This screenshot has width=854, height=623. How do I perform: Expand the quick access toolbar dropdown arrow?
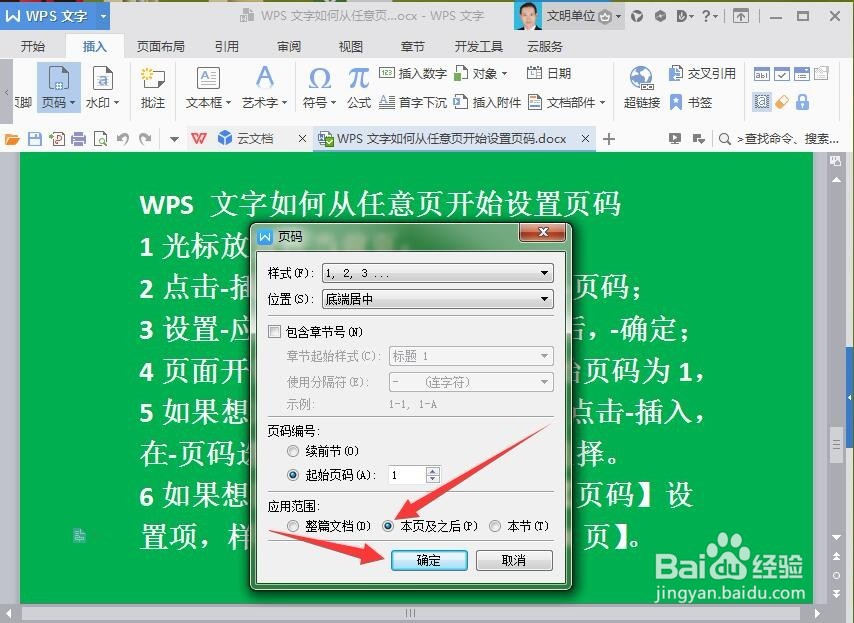tap(174, 139)
